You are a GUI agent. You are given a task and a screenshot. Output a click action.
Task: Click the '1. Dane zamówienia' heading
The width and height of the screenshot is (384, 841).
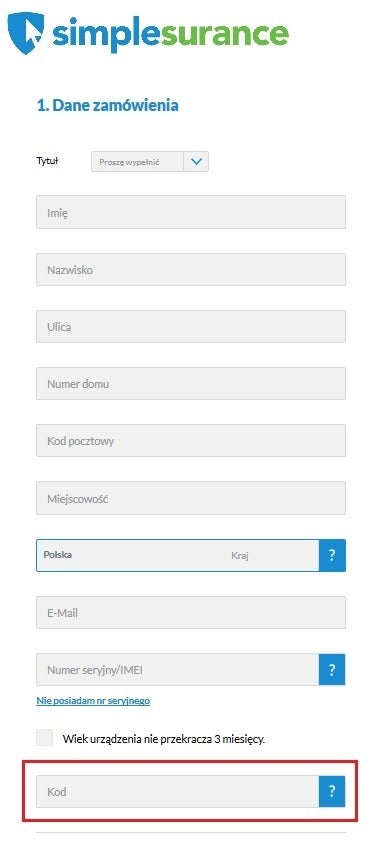pyautogui.click(x=107, y=105)
